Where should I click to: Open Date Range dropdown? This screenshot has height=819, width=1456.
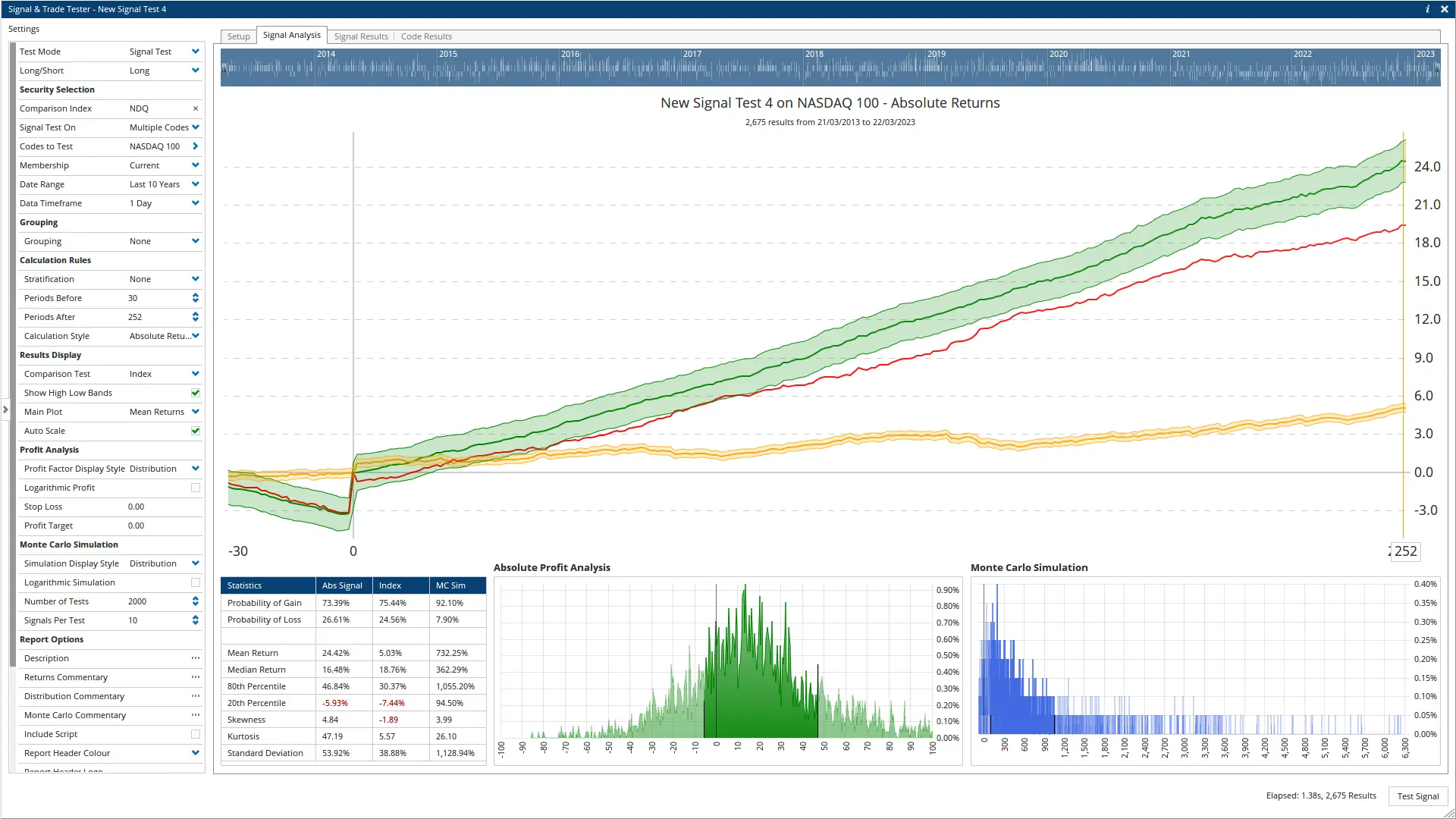(196, 184)
